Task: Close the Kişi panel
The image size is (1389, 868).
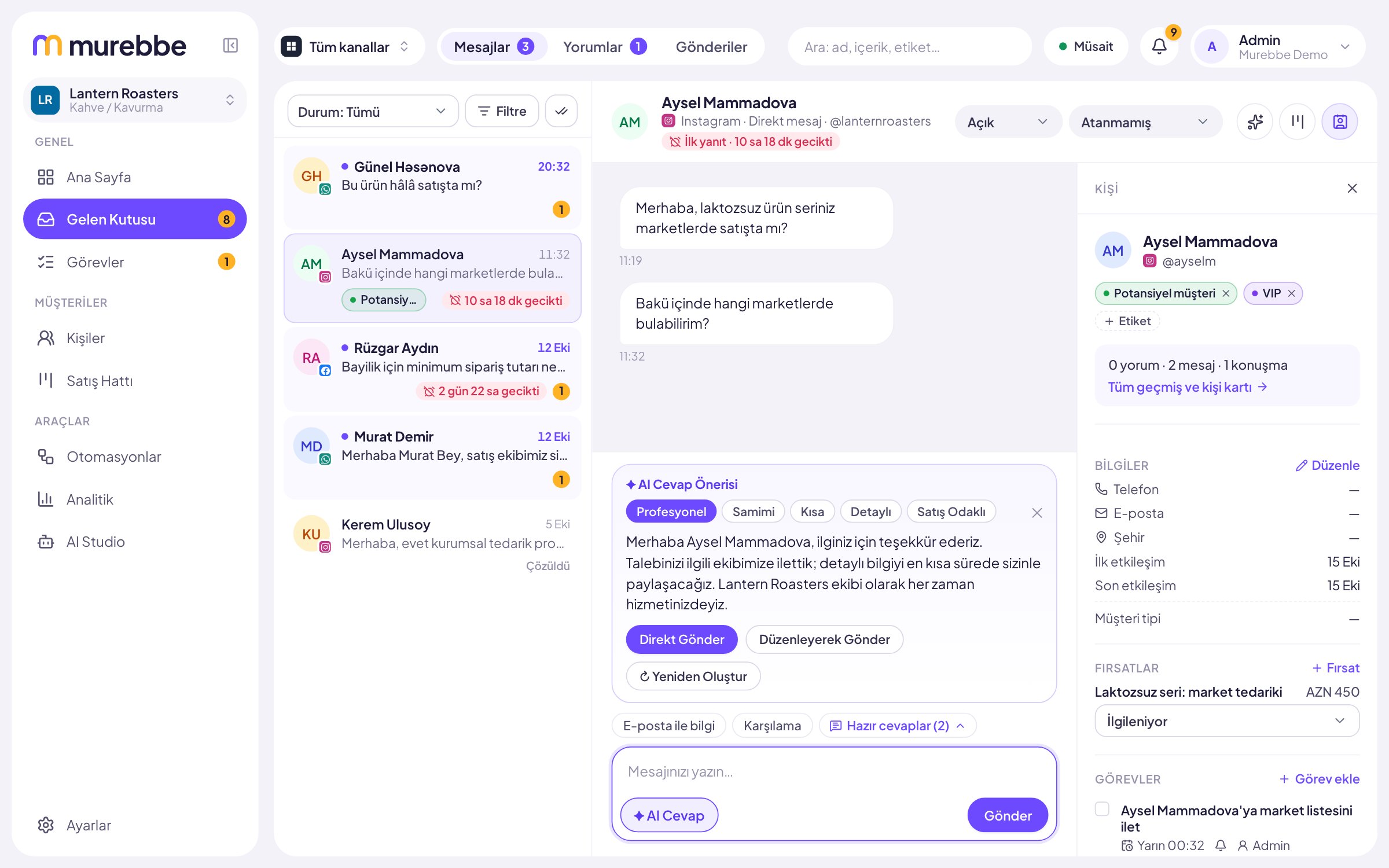Action: [x=1352, y=188]
